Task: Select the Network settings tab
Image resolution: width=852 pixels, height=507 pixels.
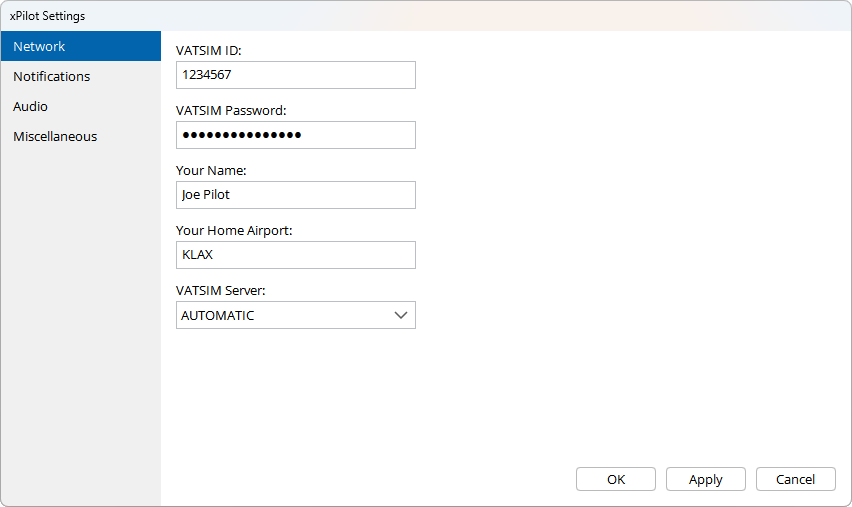Action: tap(80, 46)
